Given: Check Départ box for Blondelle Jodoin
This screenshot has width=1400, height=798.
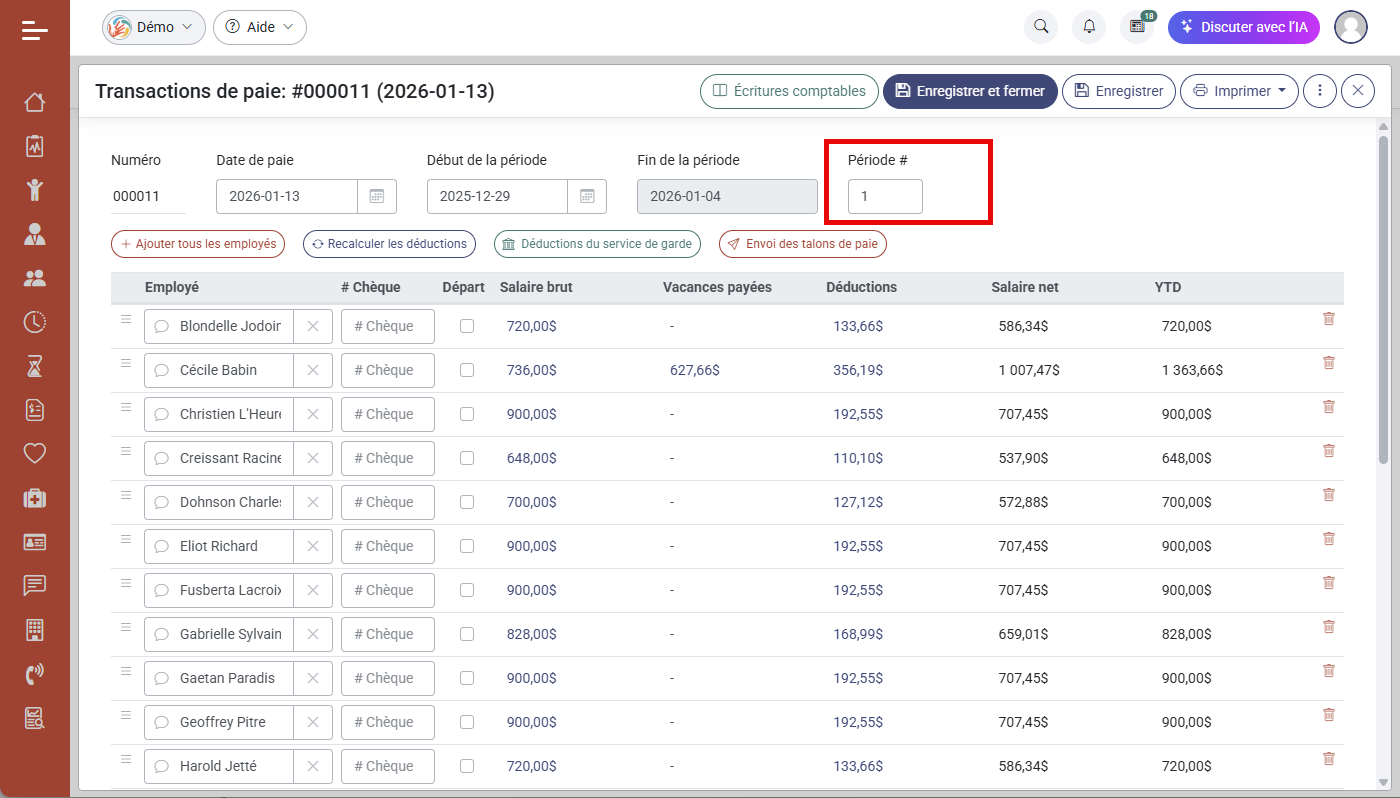Looking at the screenshot, I should [x=467, y=326].
